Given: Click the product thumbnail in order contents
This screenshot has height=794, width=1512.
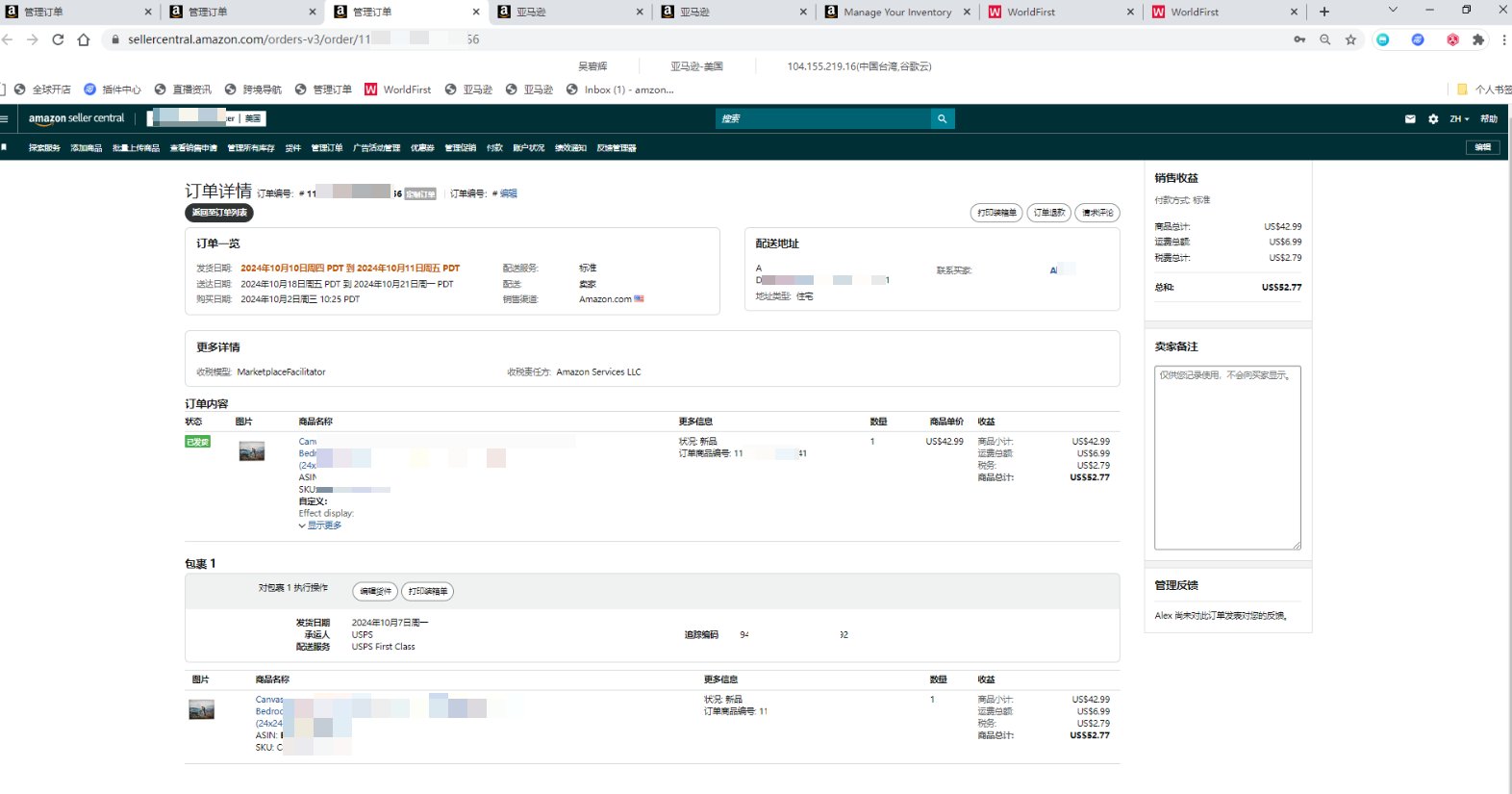Looking at the screenshot, I should 252,451.
